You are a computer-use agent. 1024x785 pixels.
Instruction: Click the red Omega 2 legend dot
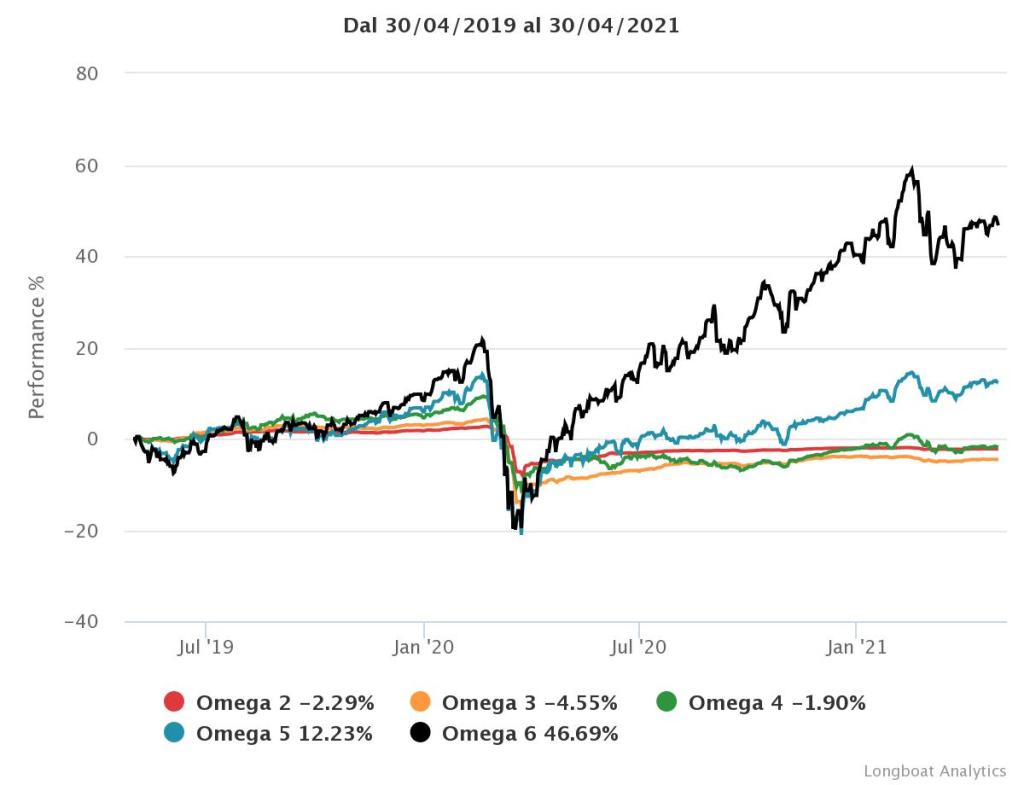point(174,703)
